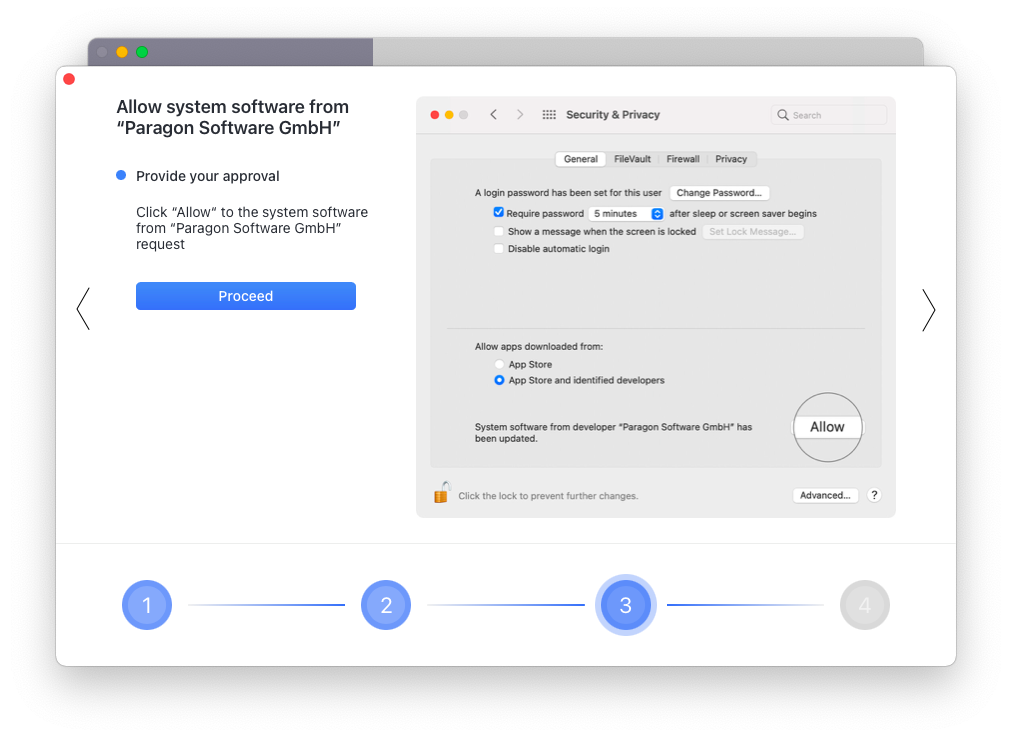This screenshot has width=1012, height=740.
Task: Click the blue Proceed button
Action: [245, 295]
